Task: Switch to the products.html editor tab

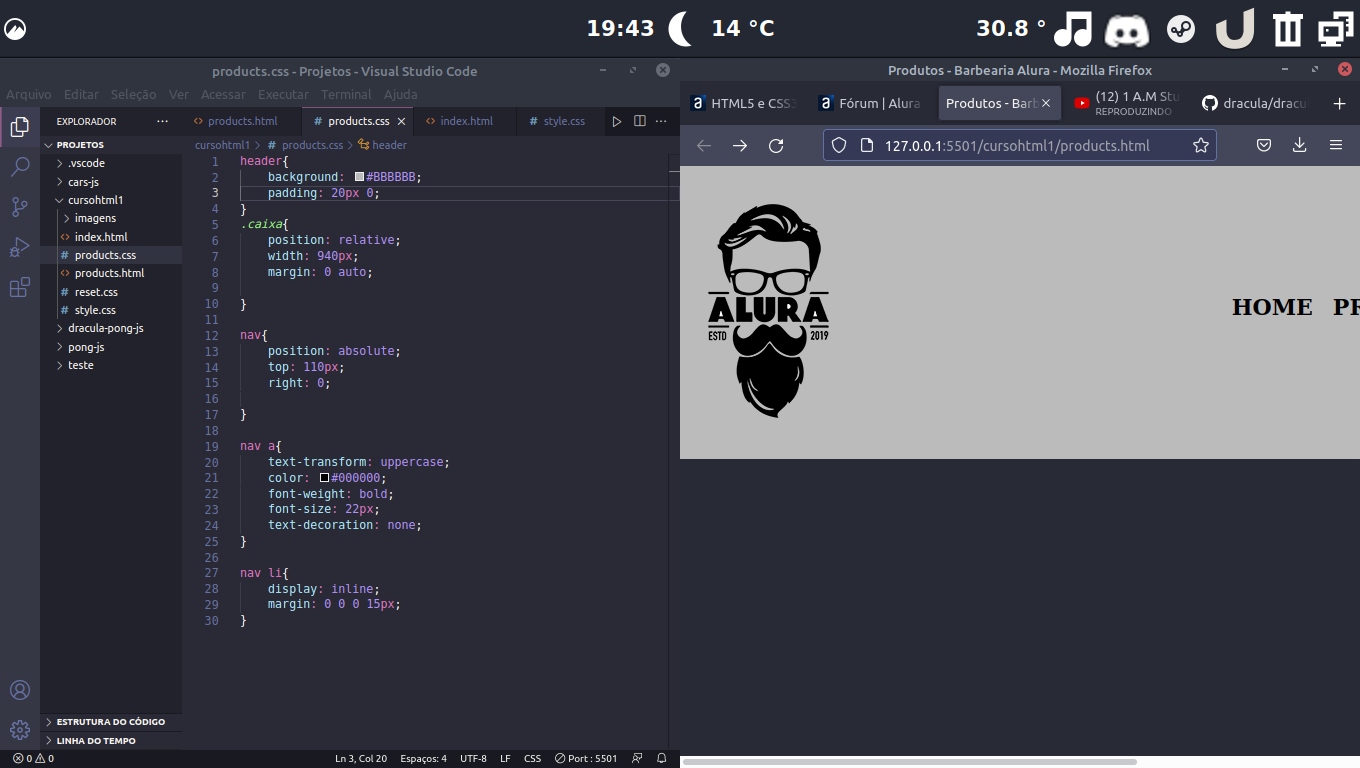Action: [x=241, y=121]
